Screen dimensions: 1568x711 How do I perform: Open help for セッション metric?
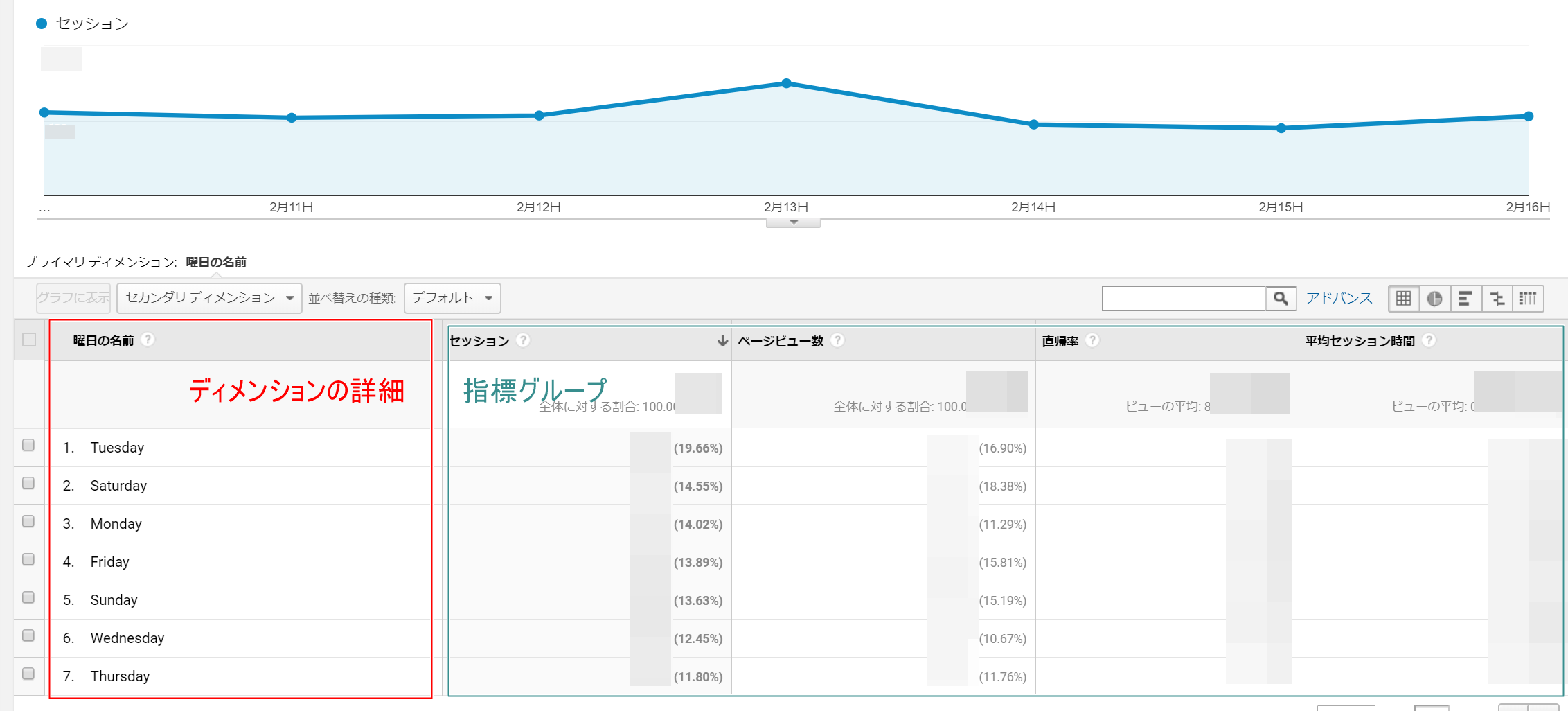tap(524, 340)
